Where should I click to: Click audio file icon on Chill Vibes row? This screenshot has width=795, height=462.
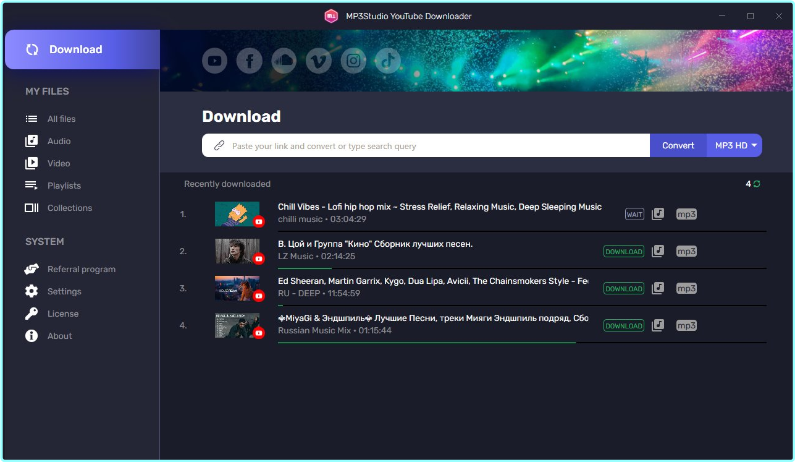tap(658, 214)
